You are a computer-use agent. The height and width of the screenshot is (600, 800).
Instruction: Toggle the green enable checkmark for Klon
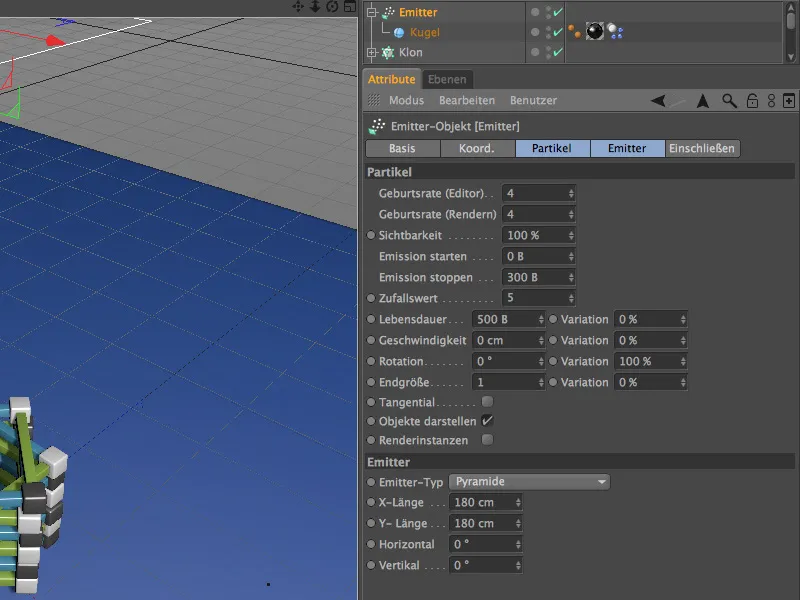point(558,52)
